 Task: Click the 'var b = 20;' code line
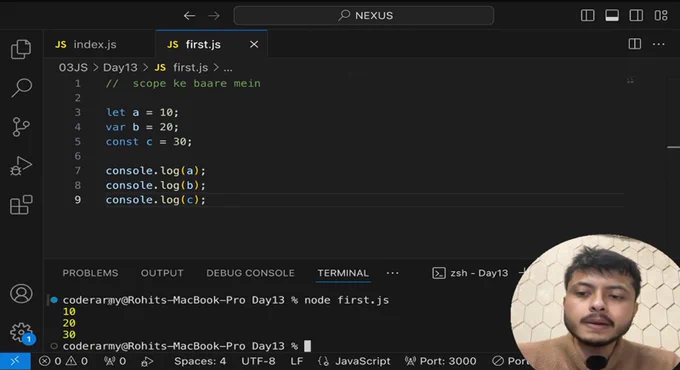[x=142, y=127]
